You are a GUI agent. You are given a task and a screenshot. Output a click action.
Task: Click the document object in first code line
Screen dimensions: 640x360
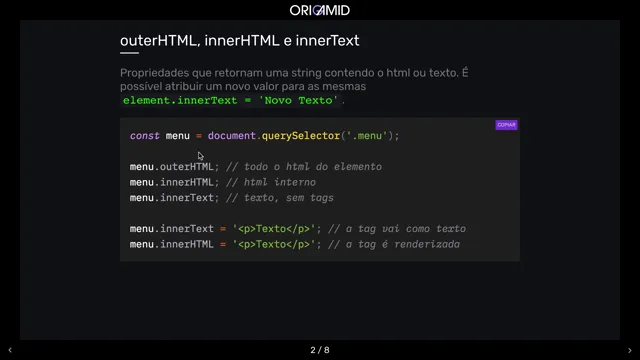tap(231, 136)
